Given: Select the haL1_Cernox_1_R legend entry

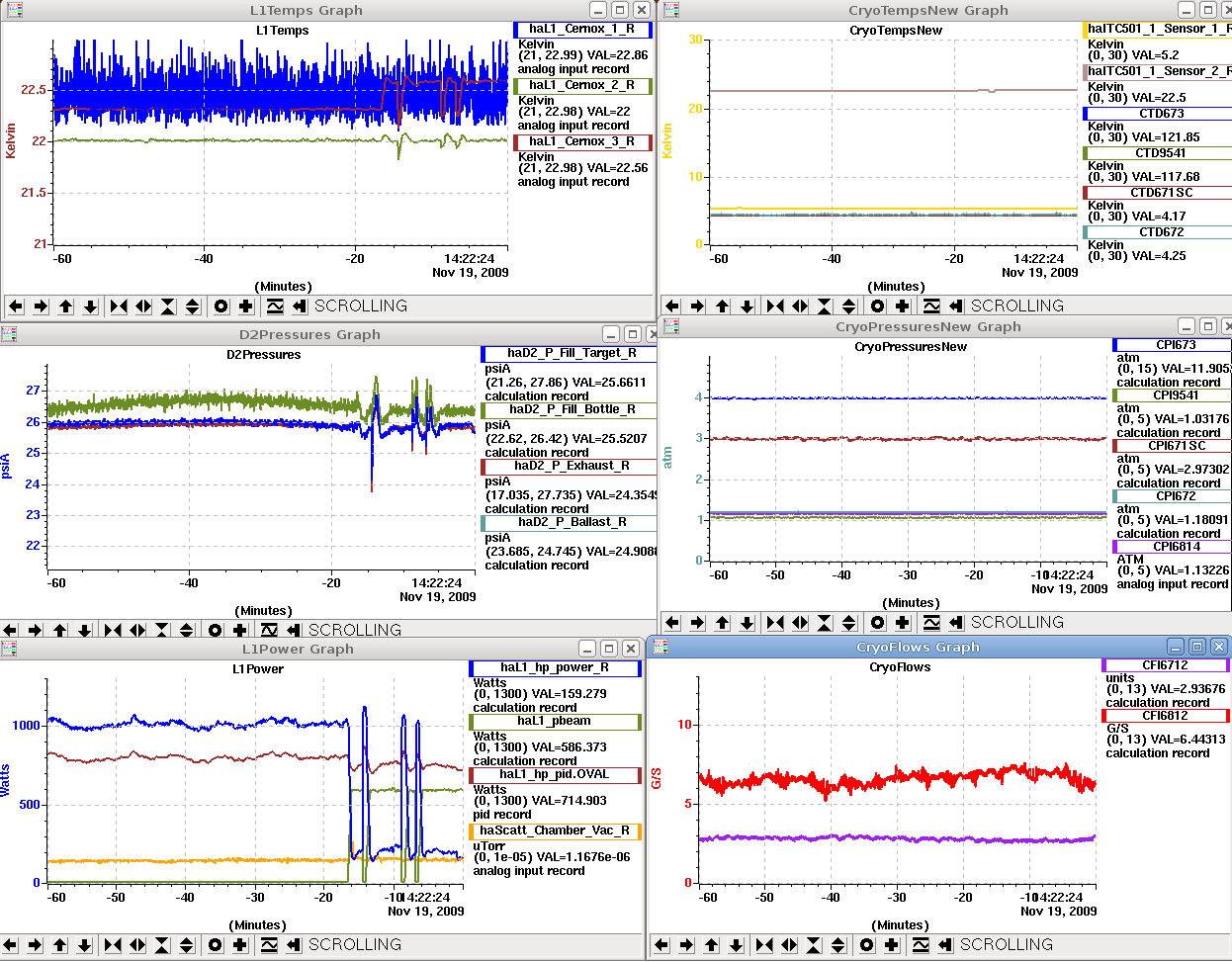Looking at the screenshot, I should click(x=582, y=30).
